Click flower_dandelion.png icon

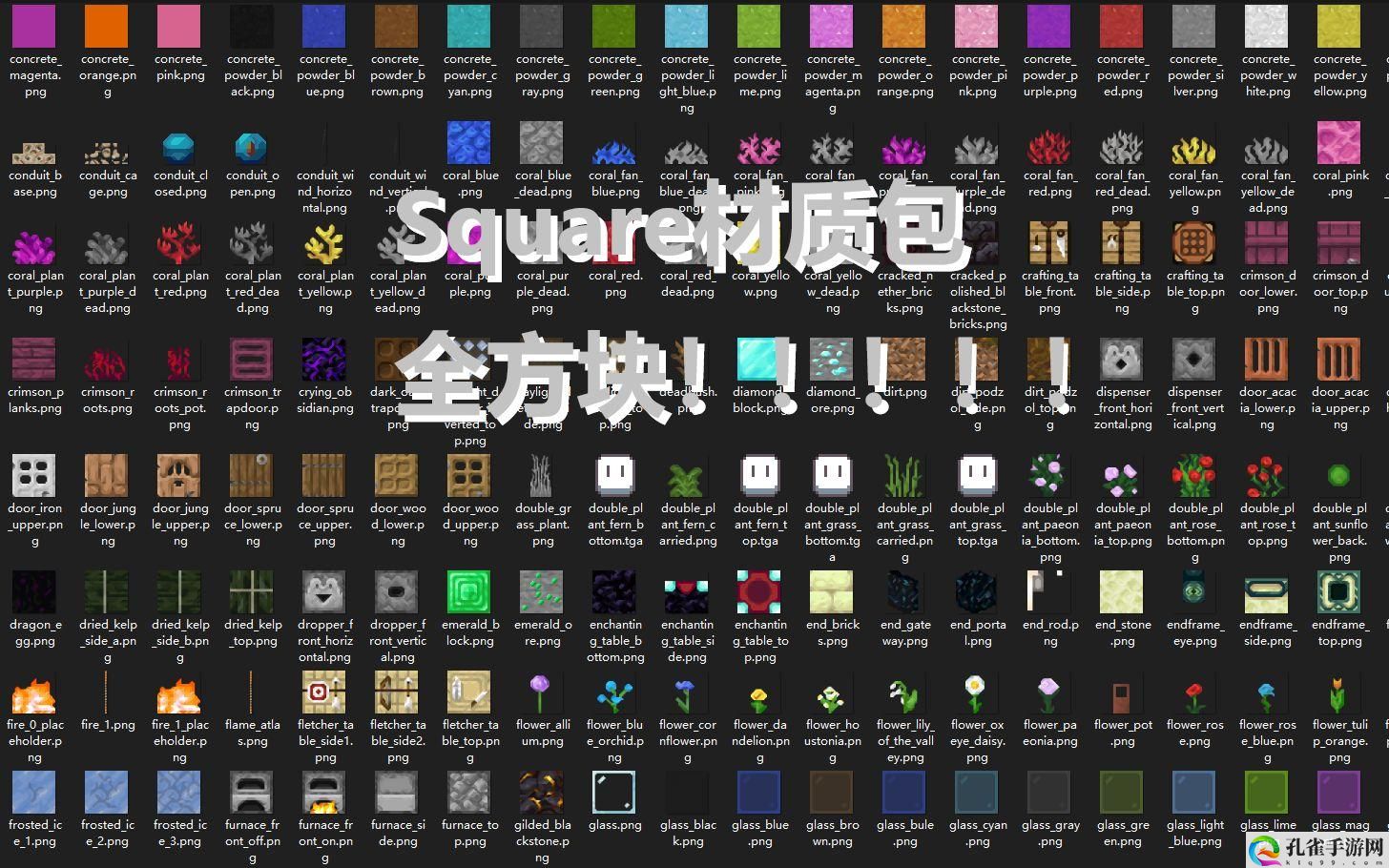coord(759,701)
